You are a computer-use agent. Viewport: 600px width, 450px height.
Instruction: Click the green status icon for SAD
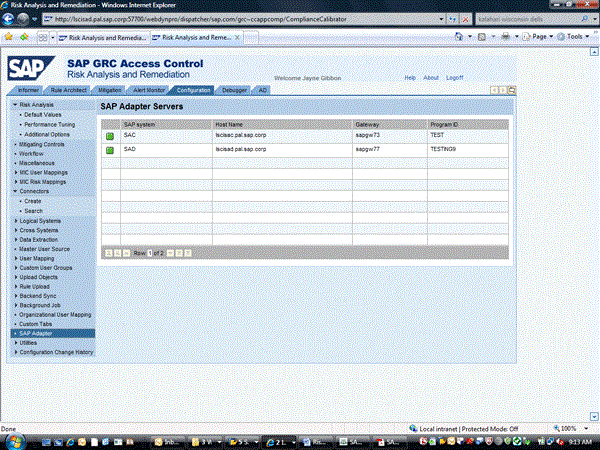110,149
